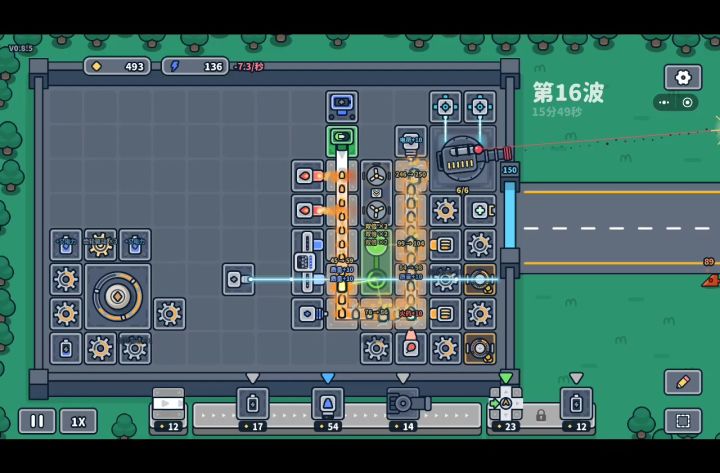720x473 pixels.
Task: Select the standalone laser emitter tile
Action: click(238, 279)
